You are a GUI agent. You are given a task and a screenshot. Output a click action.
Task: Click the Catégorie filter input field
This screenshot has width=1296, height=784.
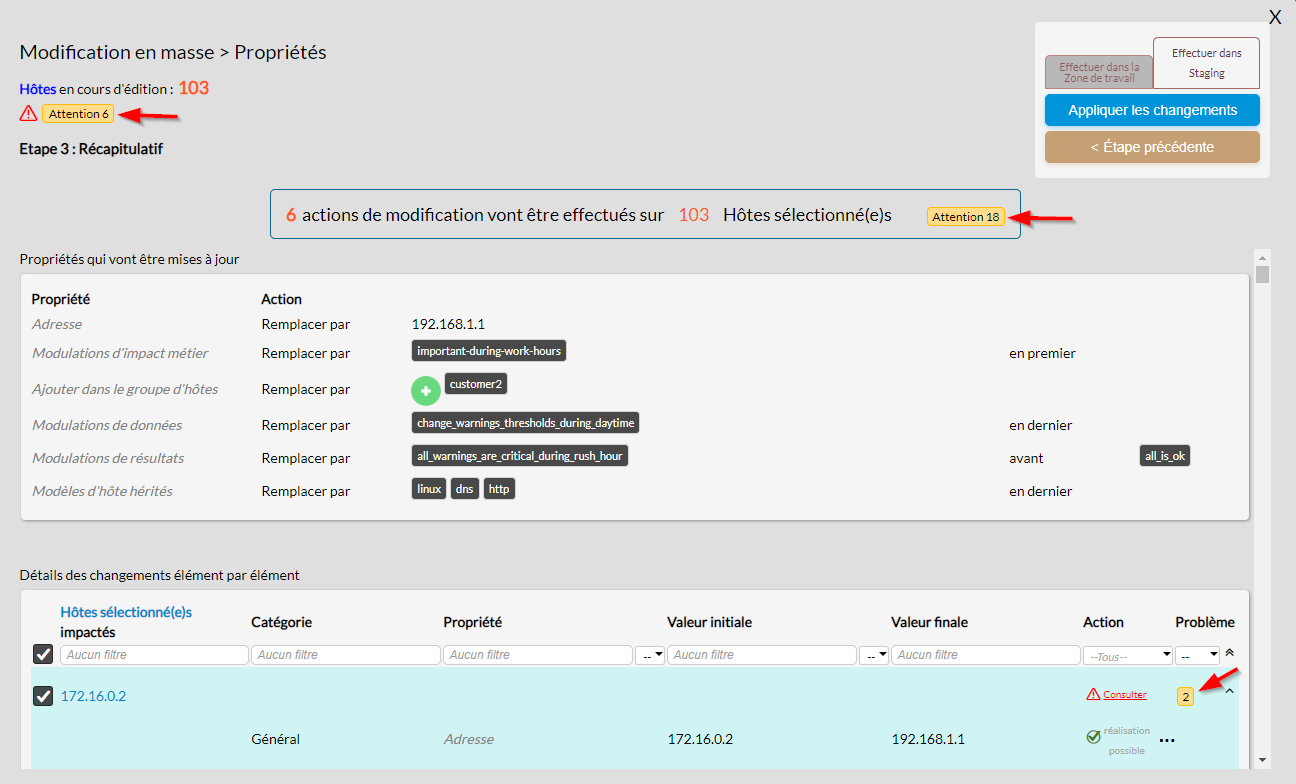(345, 655)
